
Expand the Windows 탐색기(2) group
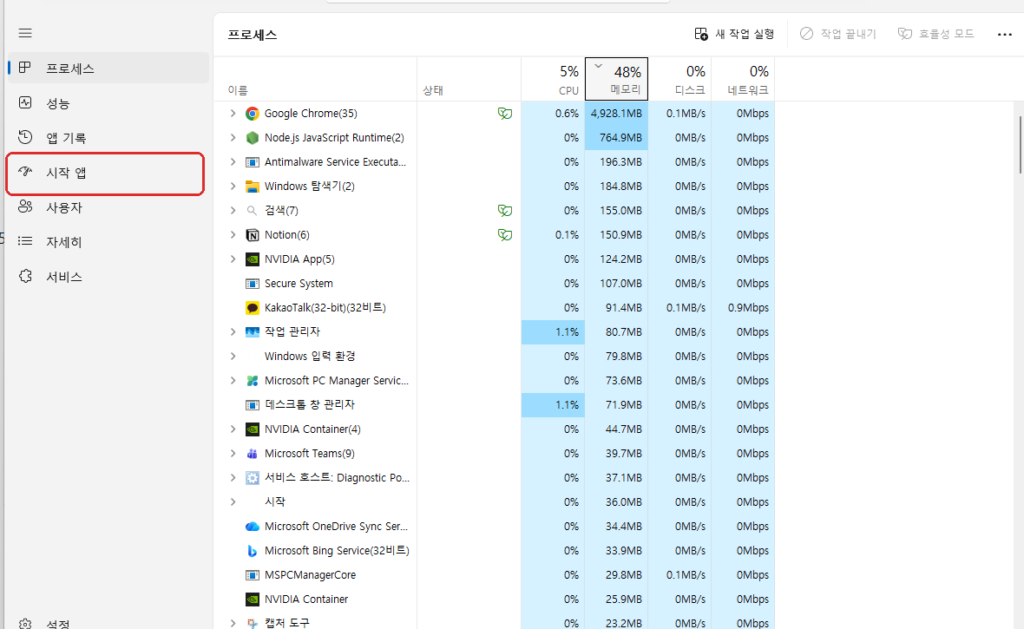[232, 186]
